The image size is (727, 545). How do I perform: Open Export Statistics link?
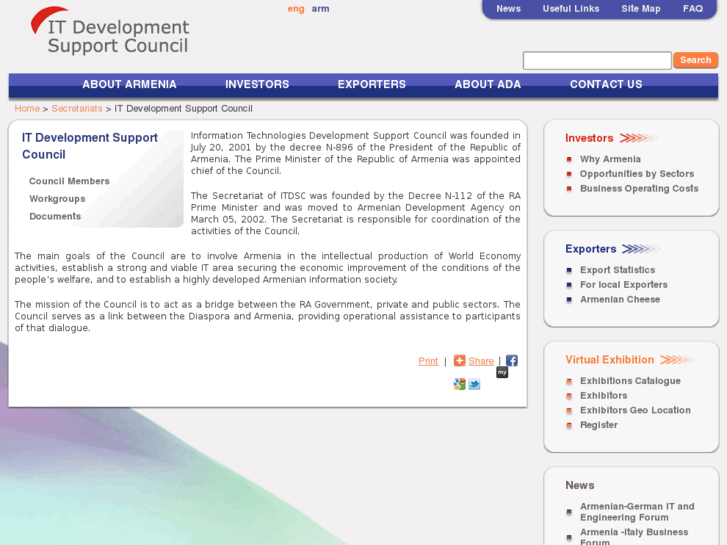618,270
